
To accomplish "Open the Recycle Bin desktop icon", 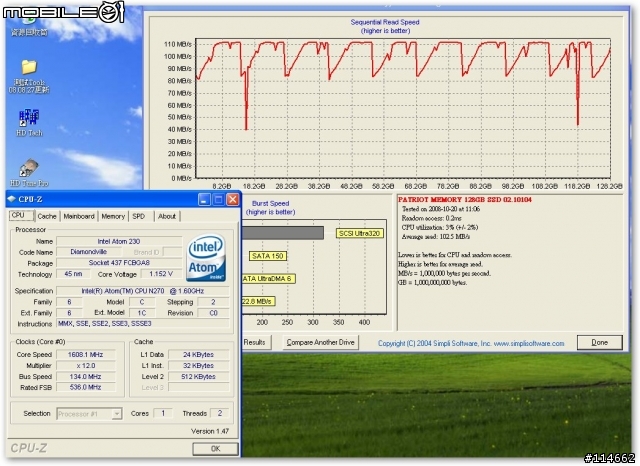I will [x=29, y=24].
